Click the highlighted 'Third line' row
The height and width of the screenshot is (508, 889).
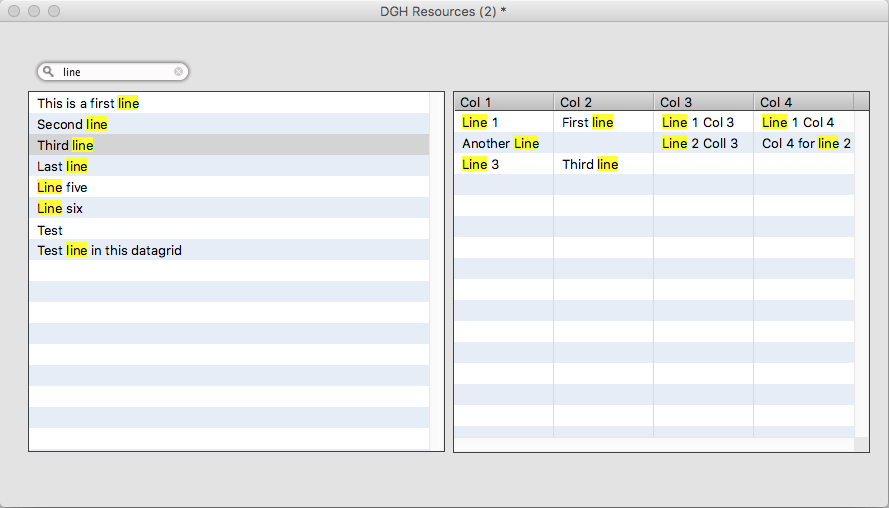(65, 145)
